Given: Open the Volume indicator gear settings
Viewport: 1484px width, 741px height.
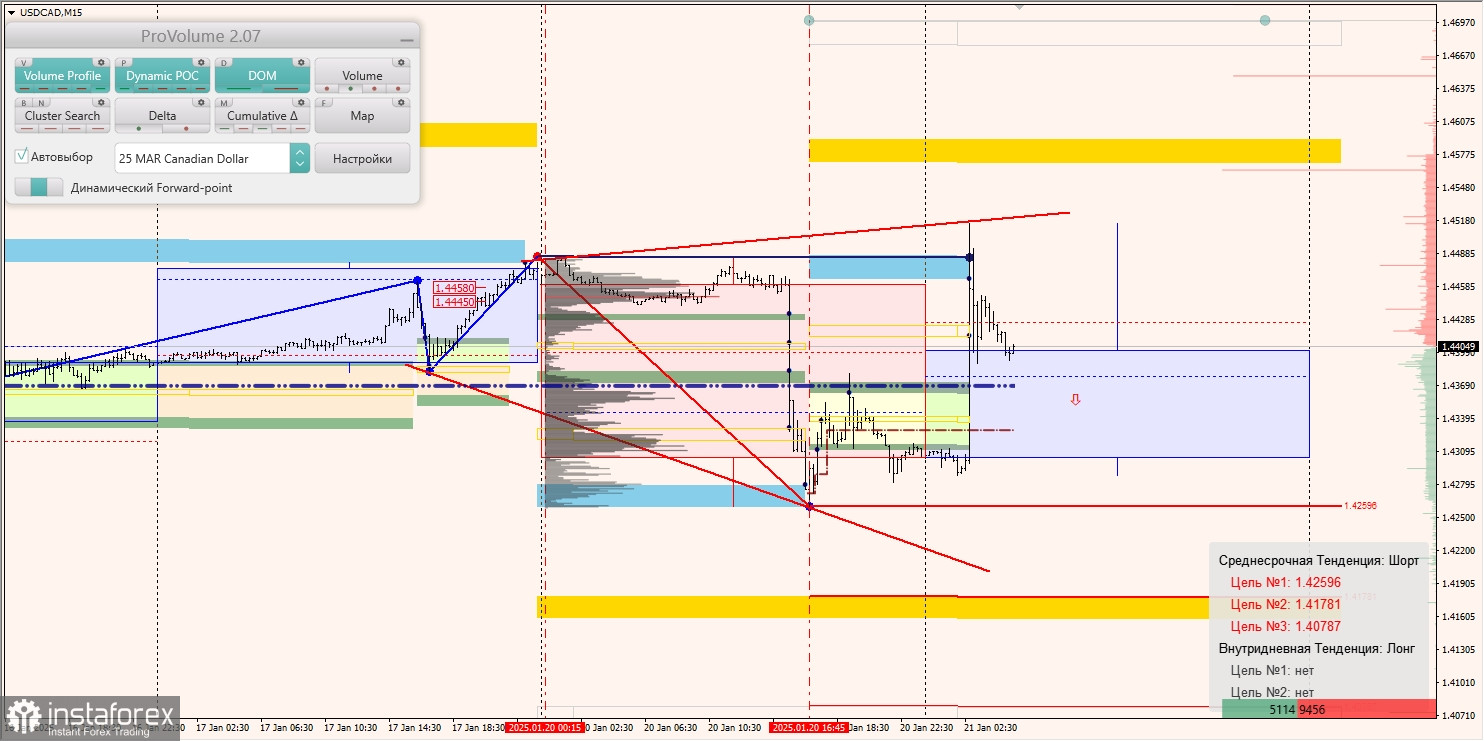Looking at the screenshot, I should click(x=401, y=62).
